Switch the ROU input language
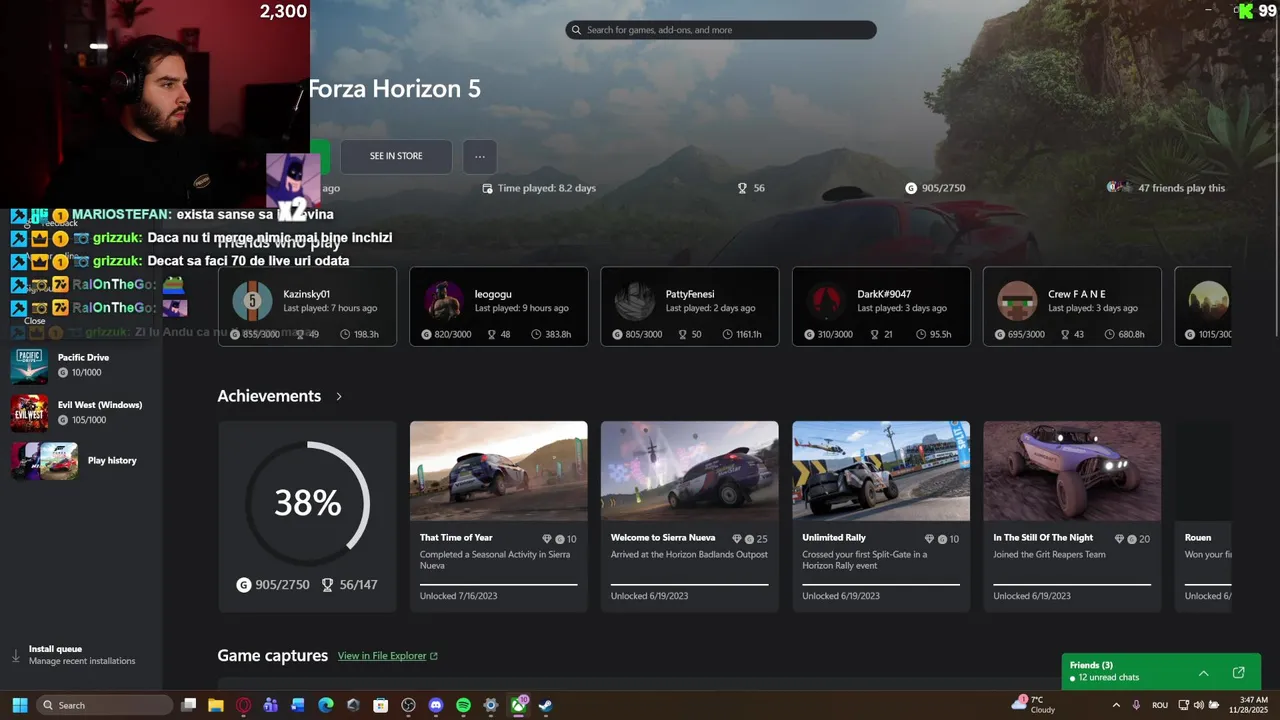This screenshot has width=1280, height=720. [x=1160, y=705]
